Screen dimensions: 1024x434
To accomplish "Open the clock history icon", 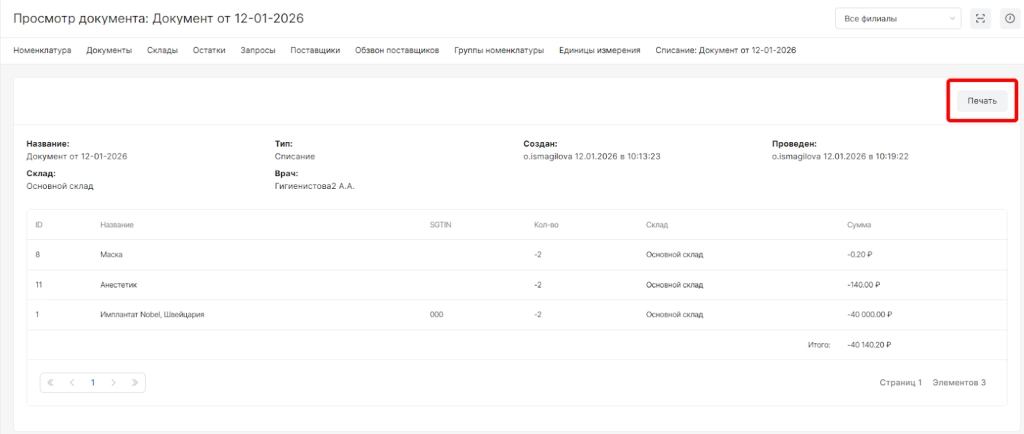I will click(1008, 19).
